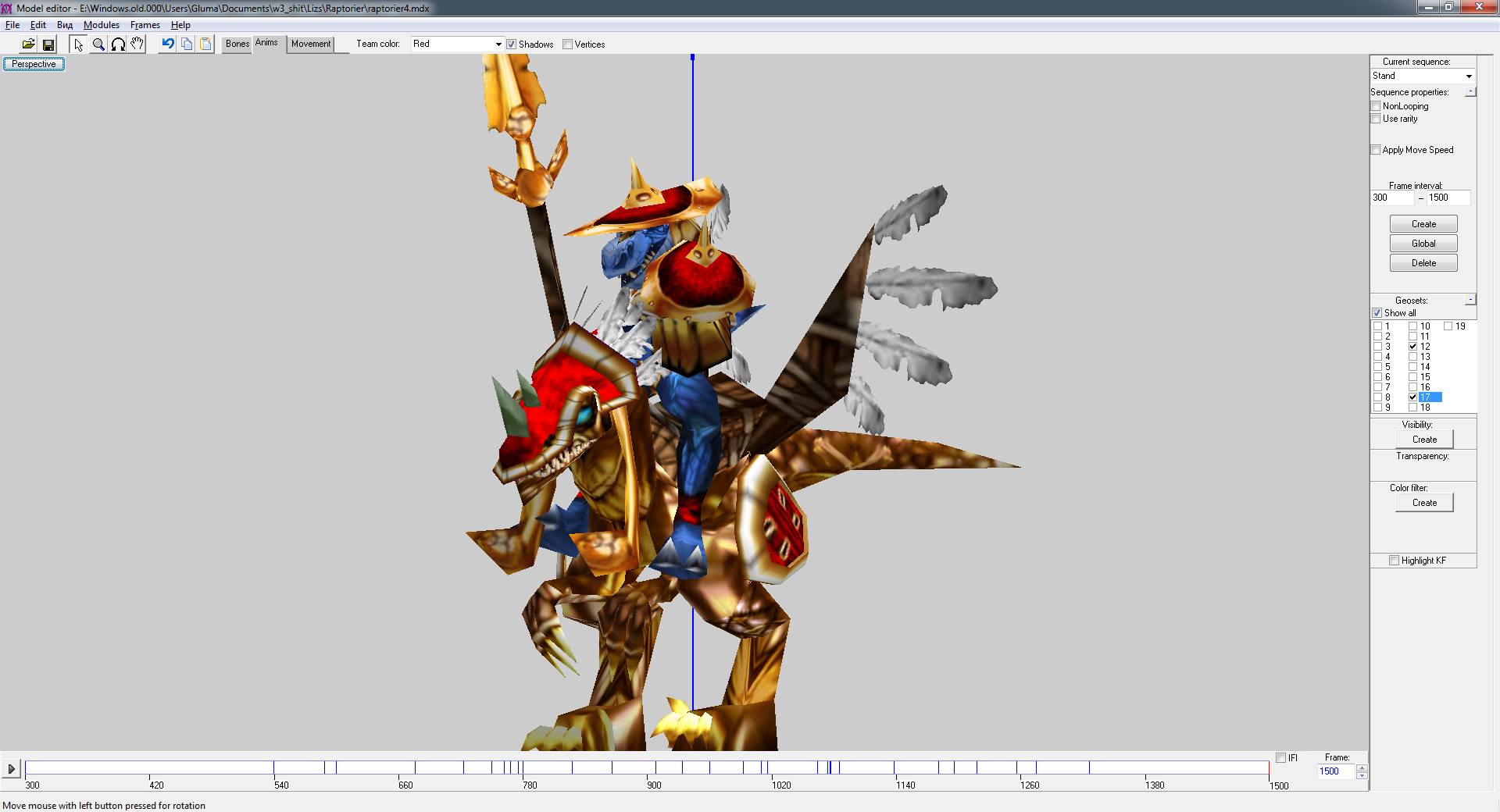Enable the Vertices checkbox
This screenshot has height=812, width=1500.
pyautogui.click(x=567, y=45)
